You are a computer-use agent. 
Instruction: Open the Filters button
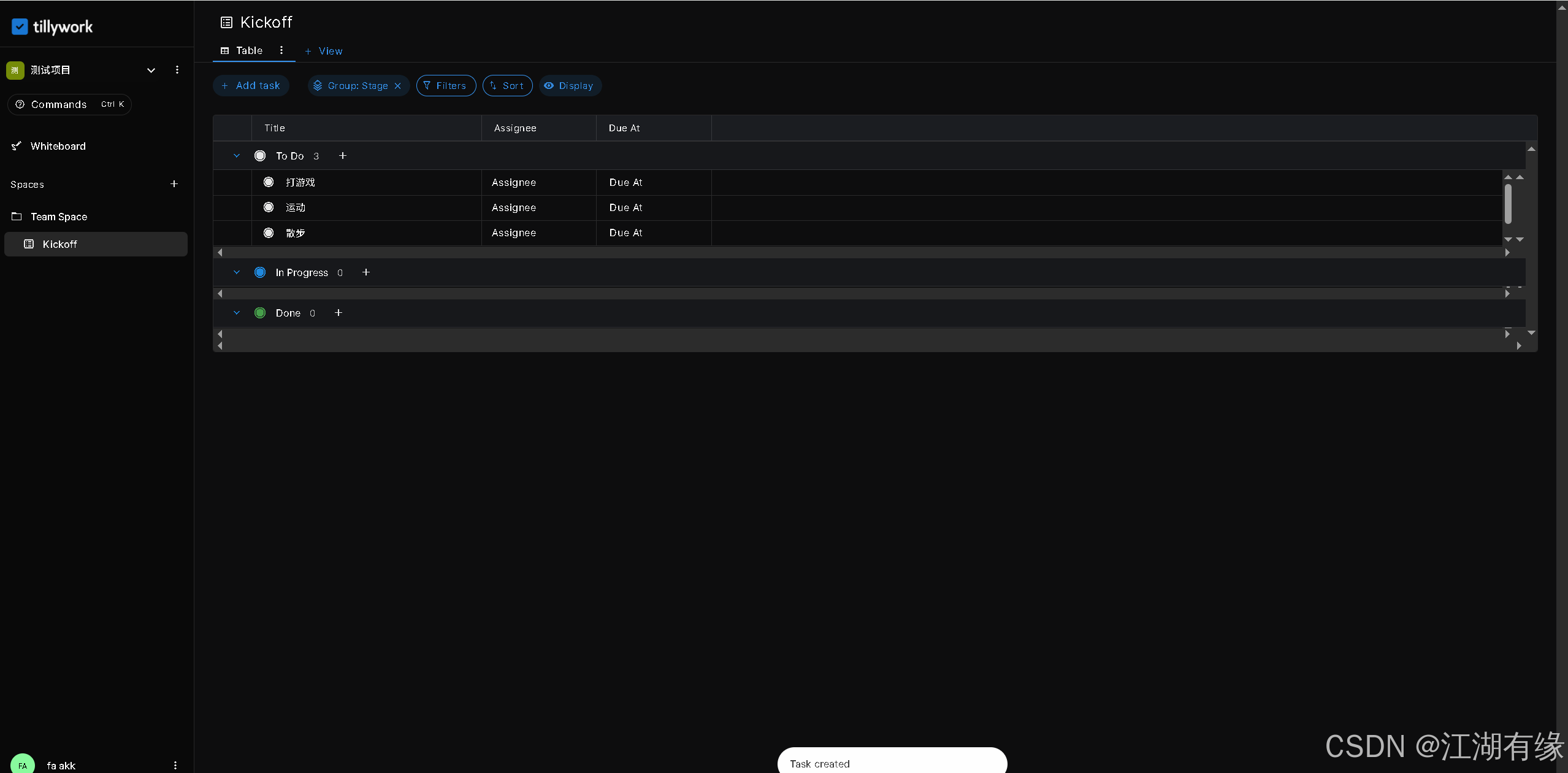(446, 86)
